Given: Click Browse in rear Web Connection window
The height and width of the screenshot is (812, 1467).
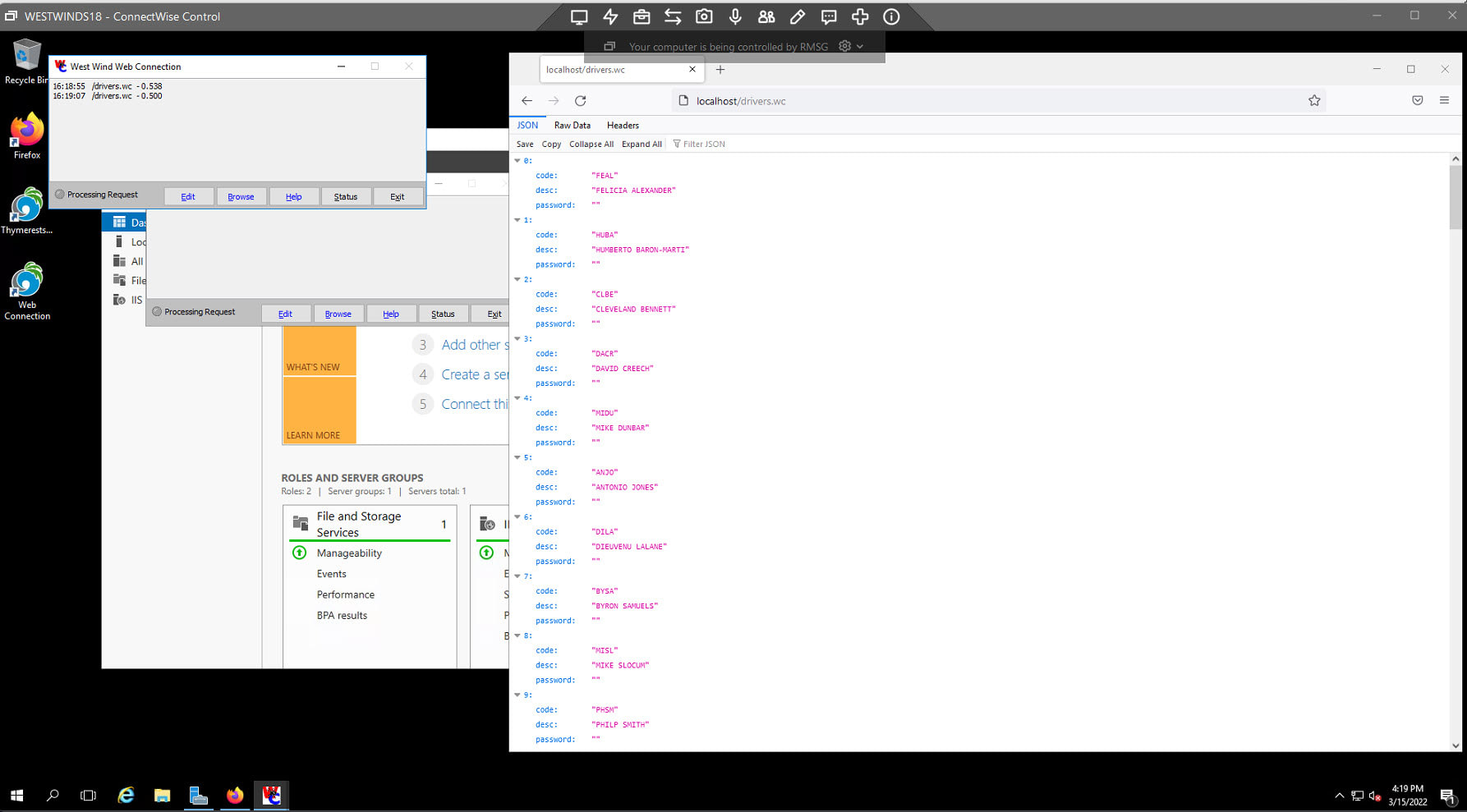Looking at the screenshot, I should pyautogui.click(x=338, y=314).
